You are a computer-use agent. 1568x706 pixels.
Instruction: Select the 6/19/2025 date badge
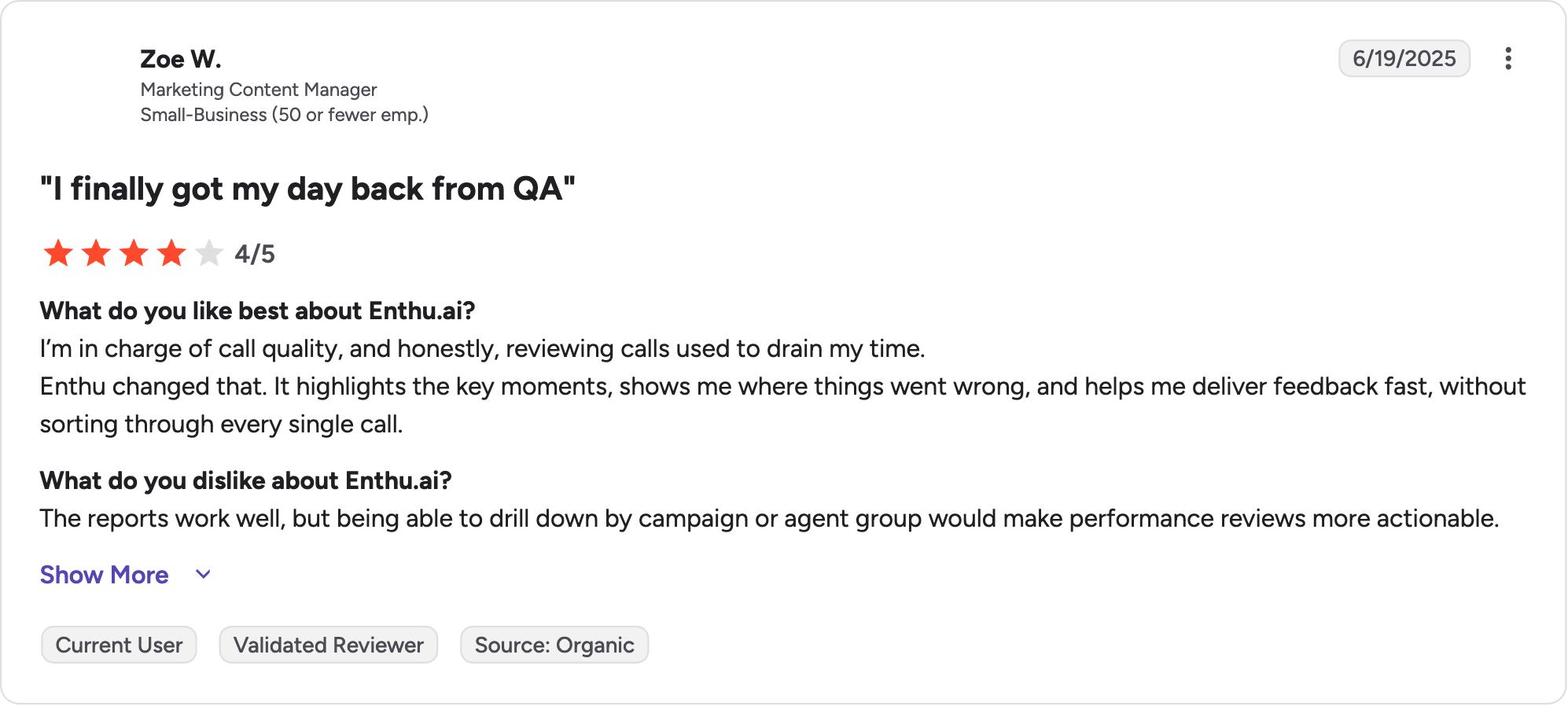[x=1404, y=58]
